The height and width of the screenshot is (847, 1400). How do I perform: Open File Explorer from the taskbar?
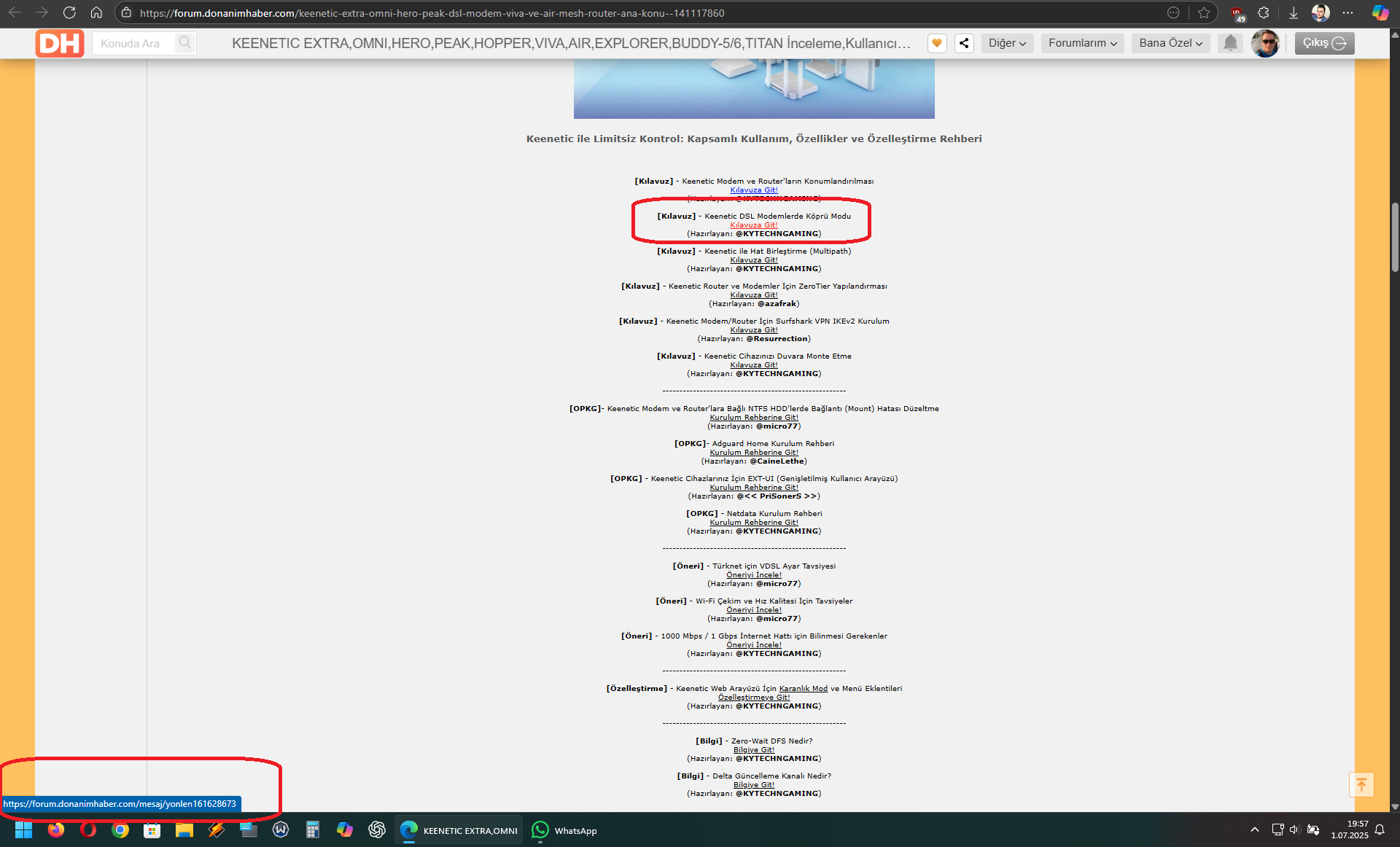(184, 830)
